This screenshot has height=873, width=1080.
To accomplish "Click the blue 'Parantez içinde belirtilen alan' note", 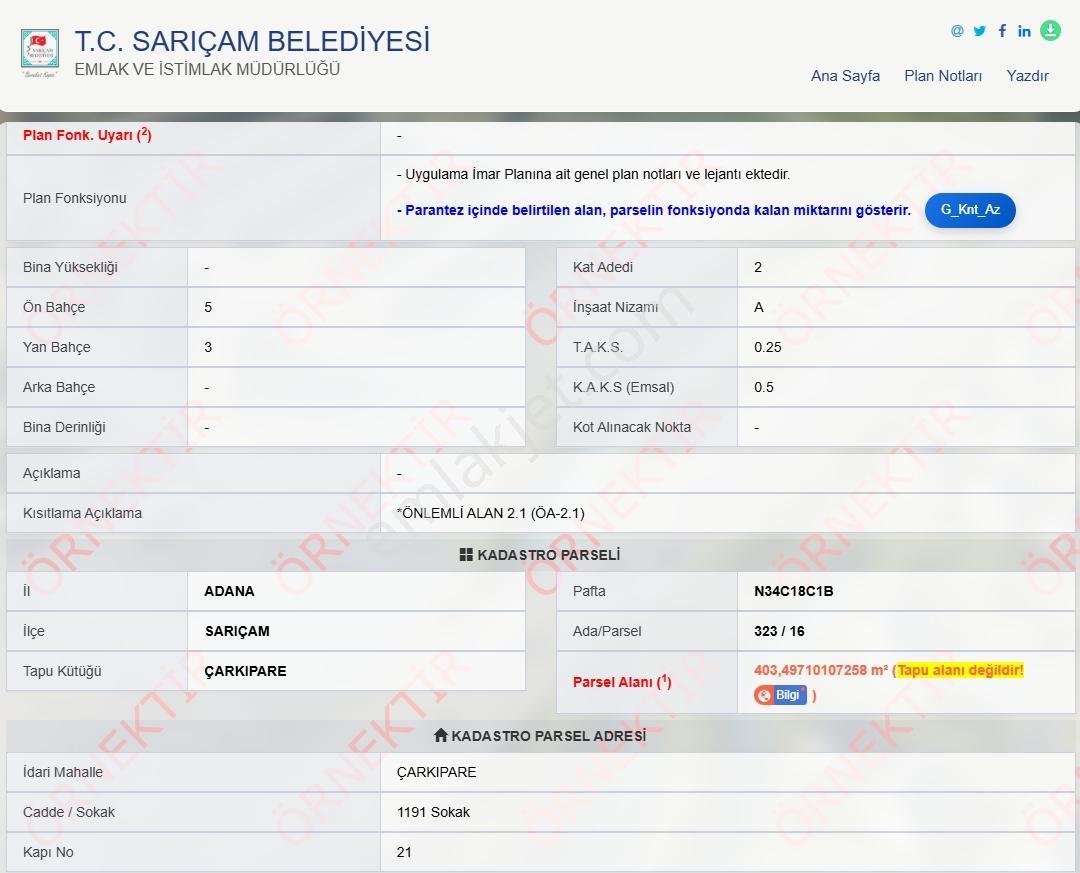I will click(x=654, y=210).
